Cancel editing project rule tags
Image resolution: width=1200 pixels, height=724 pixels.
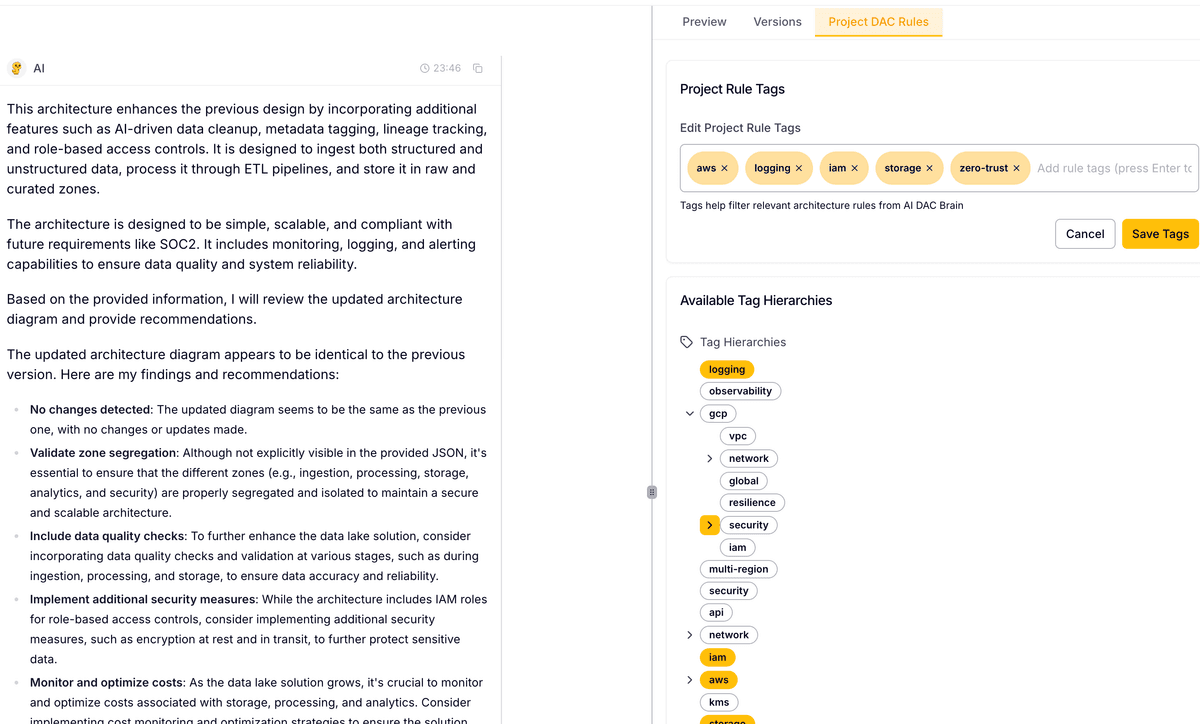(x=1085, y=233)
